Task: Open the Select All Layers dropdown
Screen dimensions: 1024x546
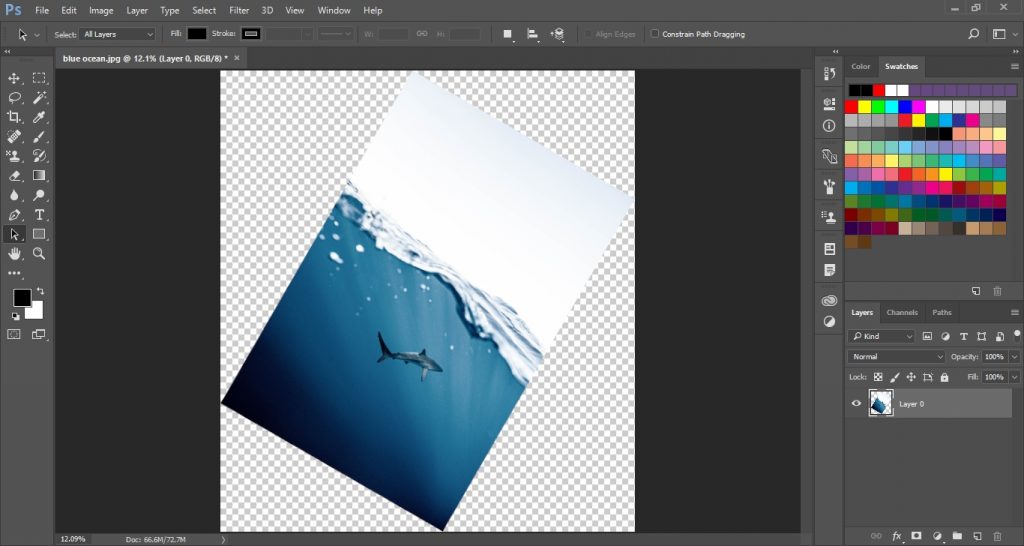Action: pyautogui.click(x=118, y=34)
